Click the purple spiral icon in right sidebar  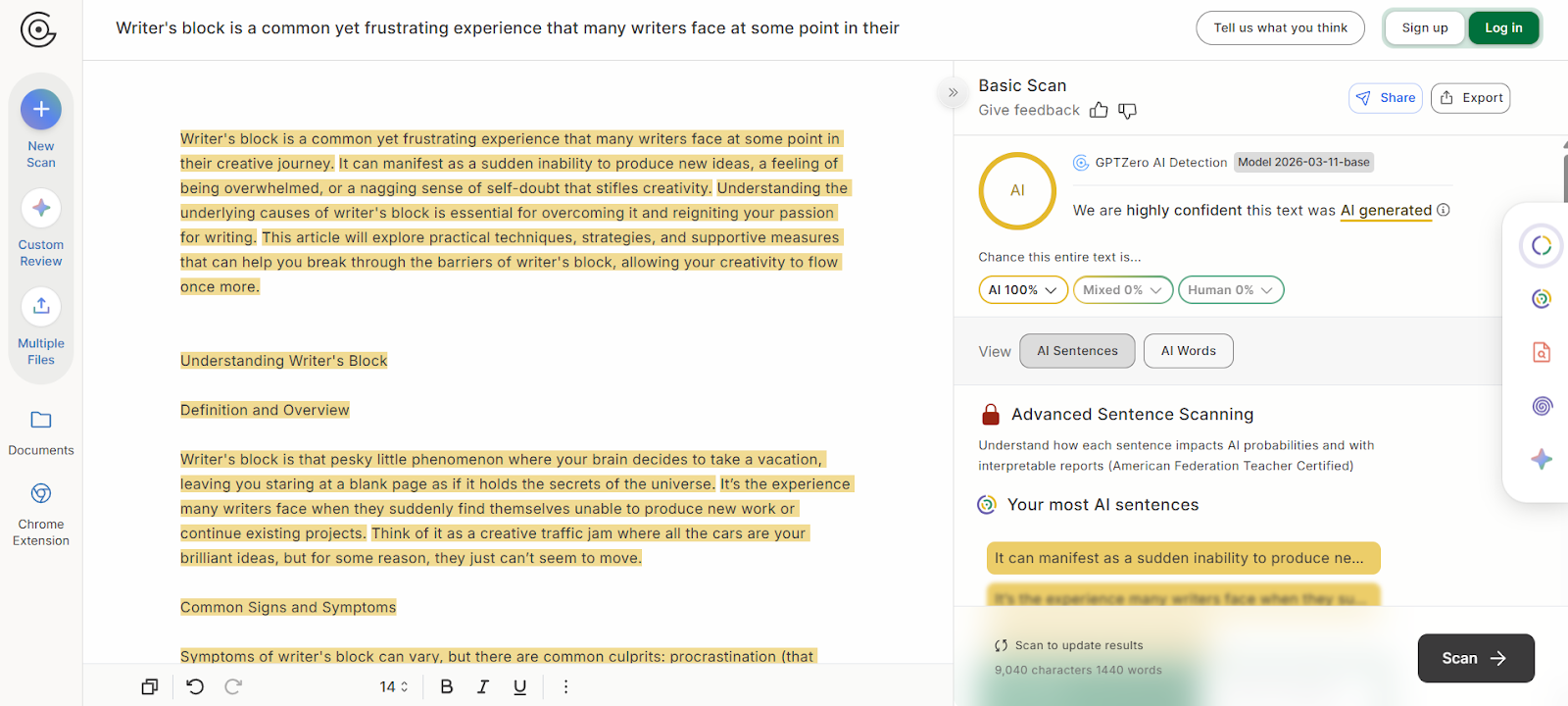(x=1542, y=406)
